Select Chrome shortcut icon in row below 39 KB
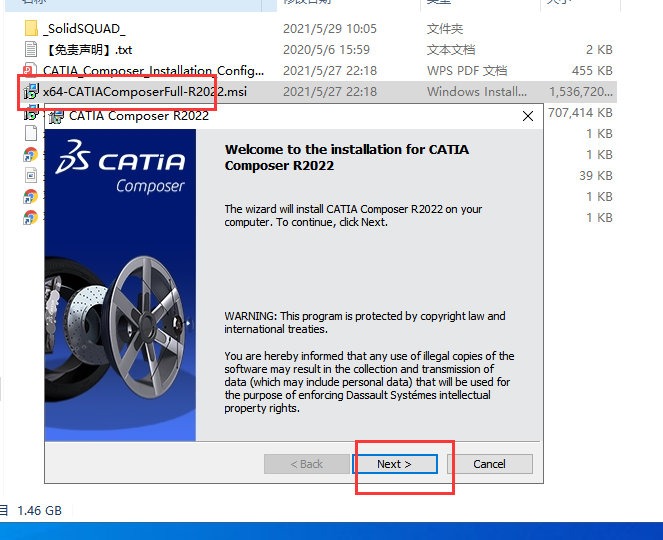The height and width of the screenshot is (540, 663). point(30,197)
